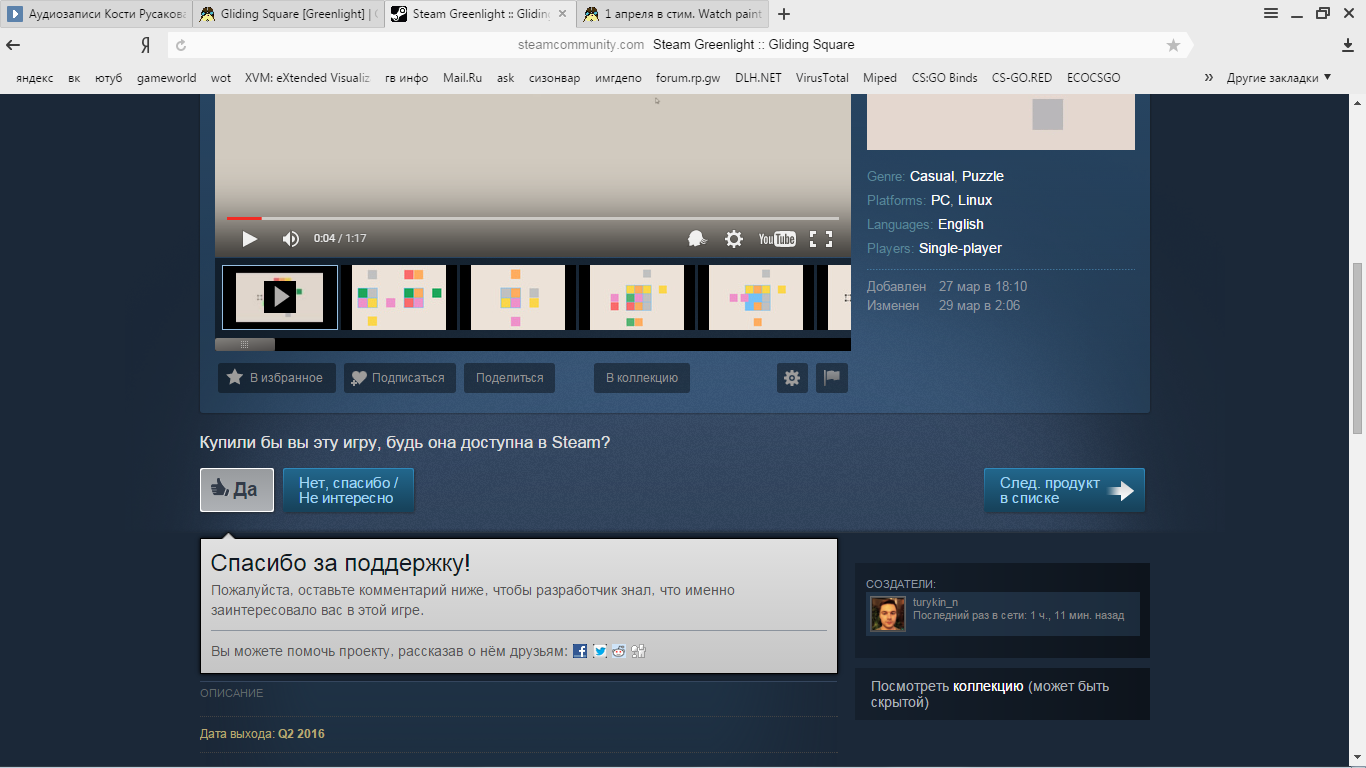Open VirusTotal bookmark
This screenshot has height=768, width=1366.
822,77
